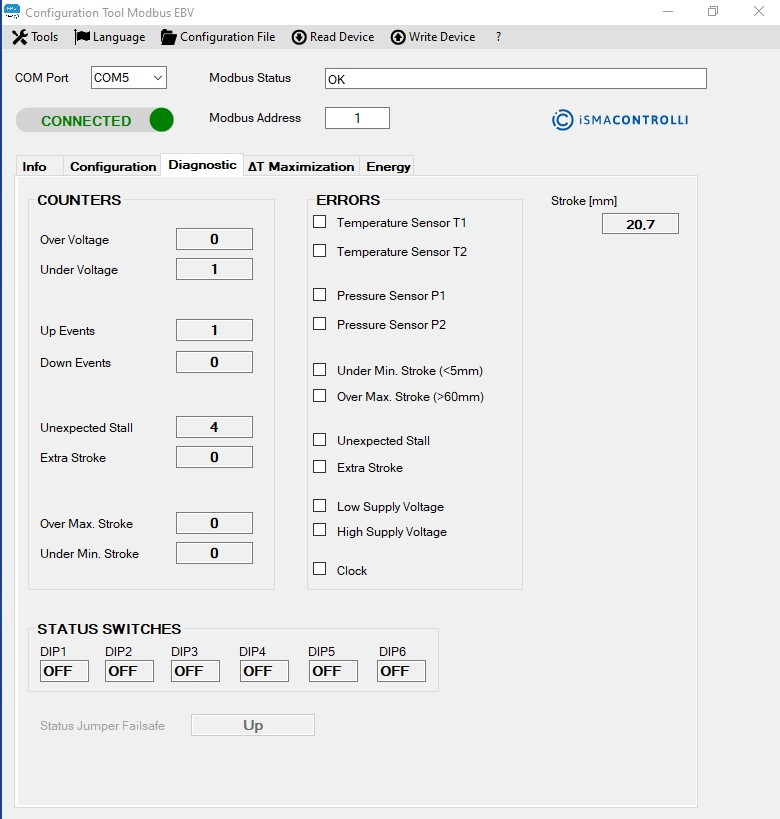Open the Tools menu wrench icon
The height and width of the screenshot is (819, 780).
(x=19, y=37)
